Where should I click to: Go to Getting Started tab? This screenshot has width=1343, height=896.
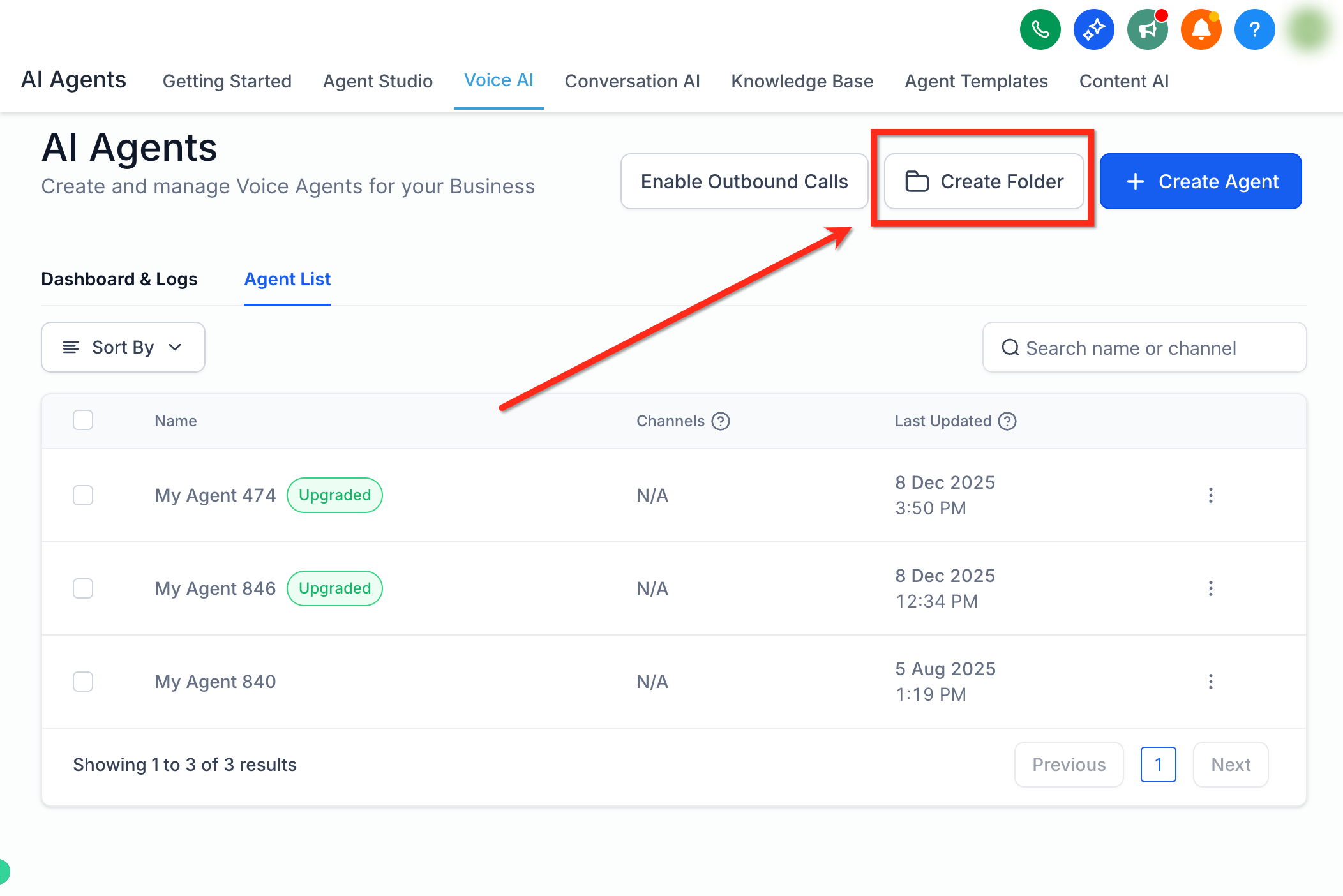point(227,81)
